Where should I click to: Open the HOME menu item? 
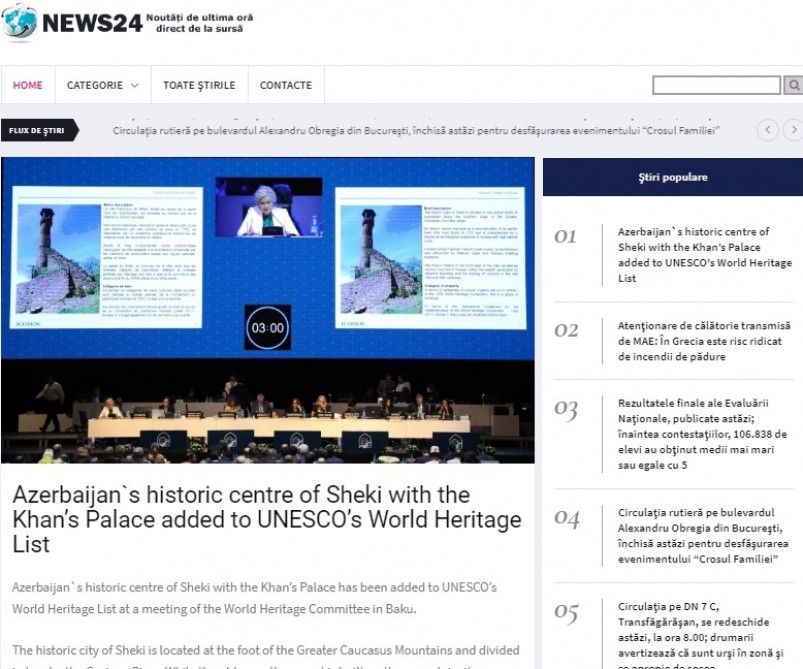click(x=27, y=85)
